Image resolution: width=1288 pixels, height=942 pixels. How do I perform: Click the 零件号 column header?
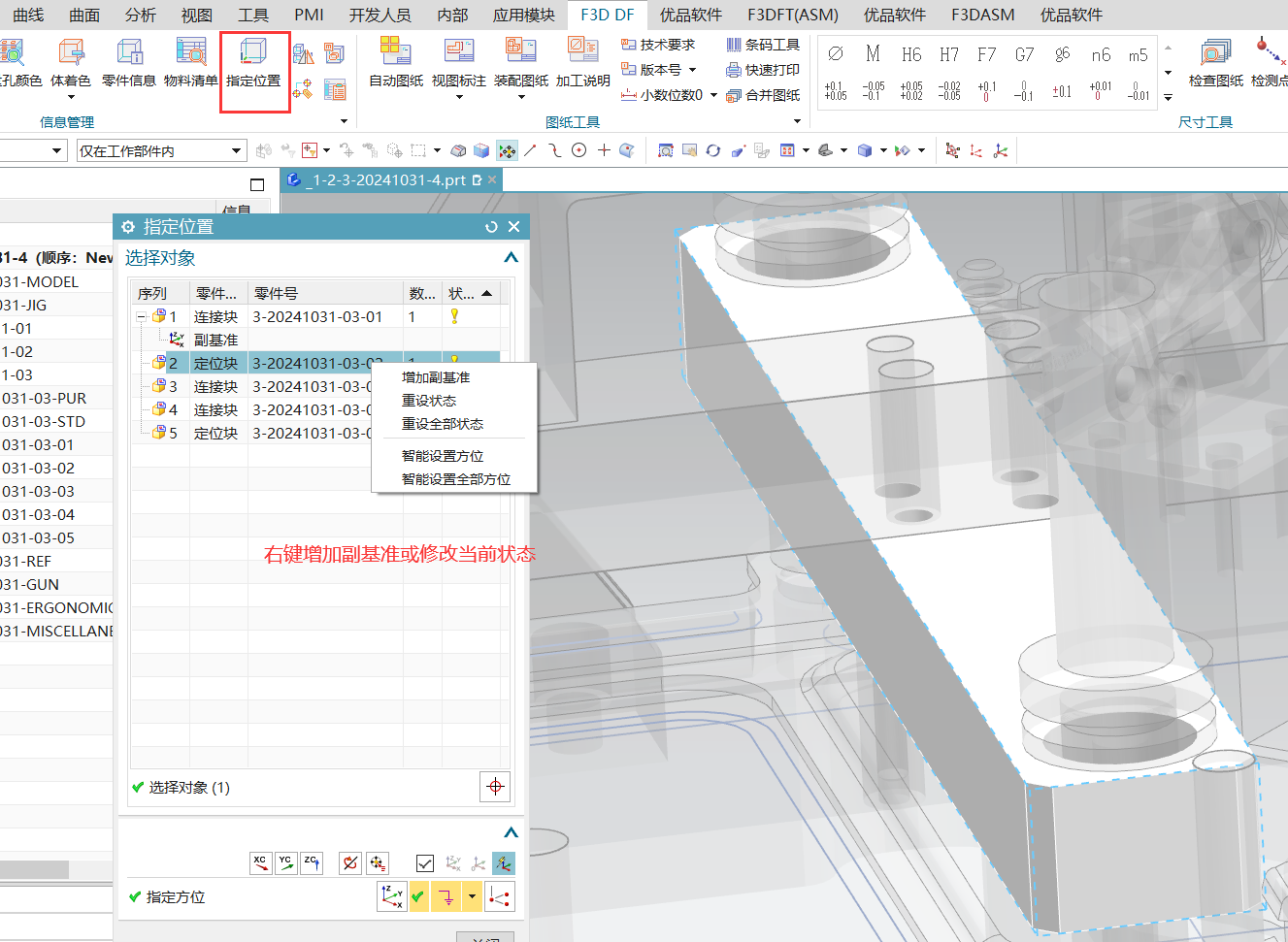pos(325,293)
